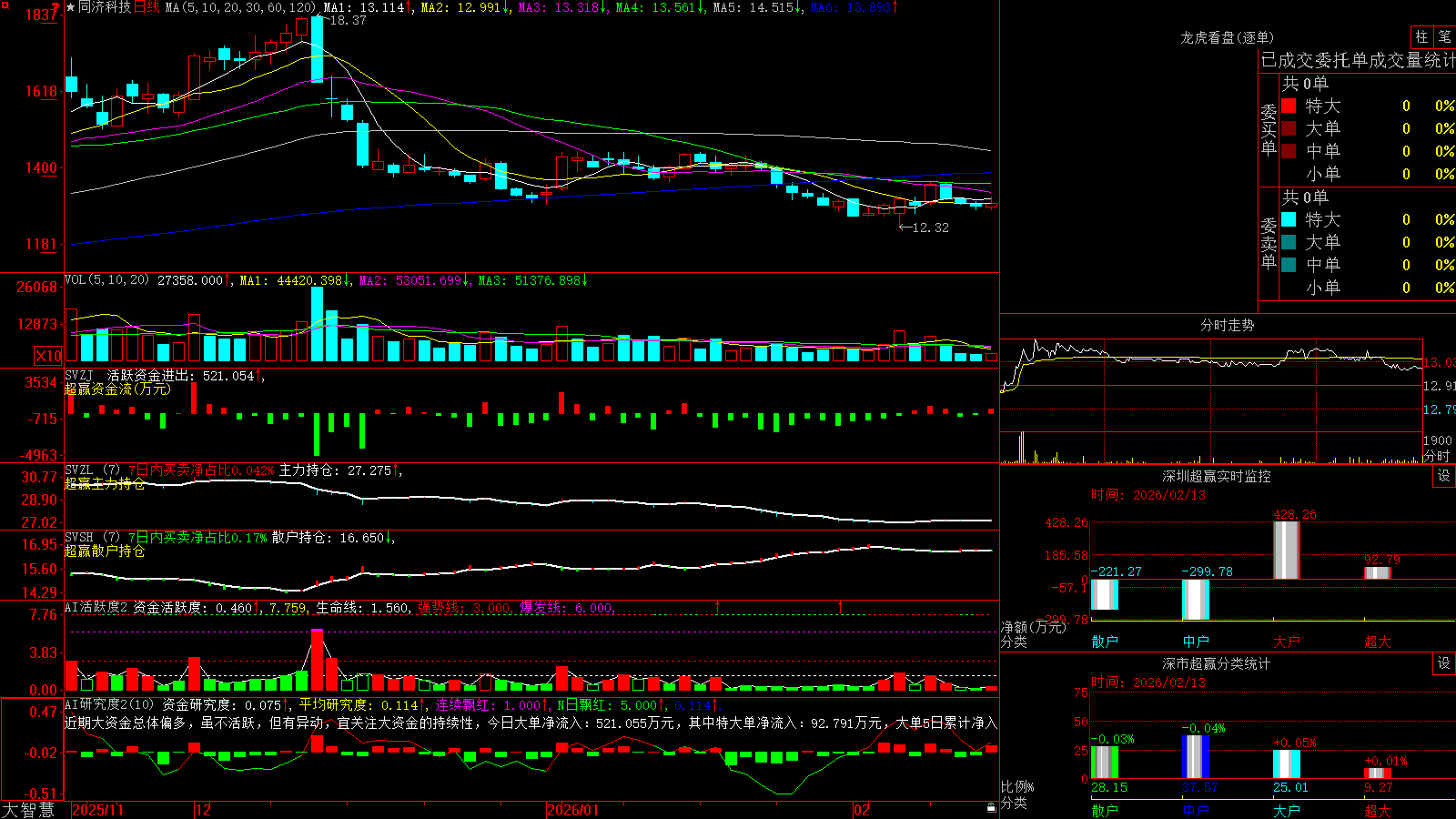
Task: Click the red question mark help icon
Action: (x=56, y=7)
